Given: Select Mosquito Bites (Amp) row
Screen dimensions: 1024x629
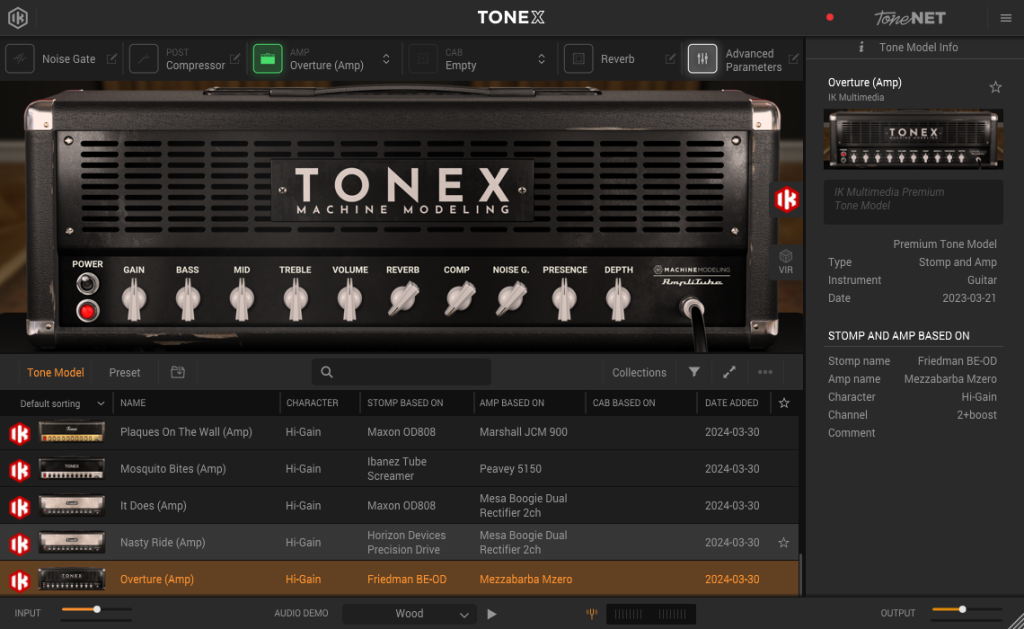Looking at the screenshot, I should tap(399, 468).
